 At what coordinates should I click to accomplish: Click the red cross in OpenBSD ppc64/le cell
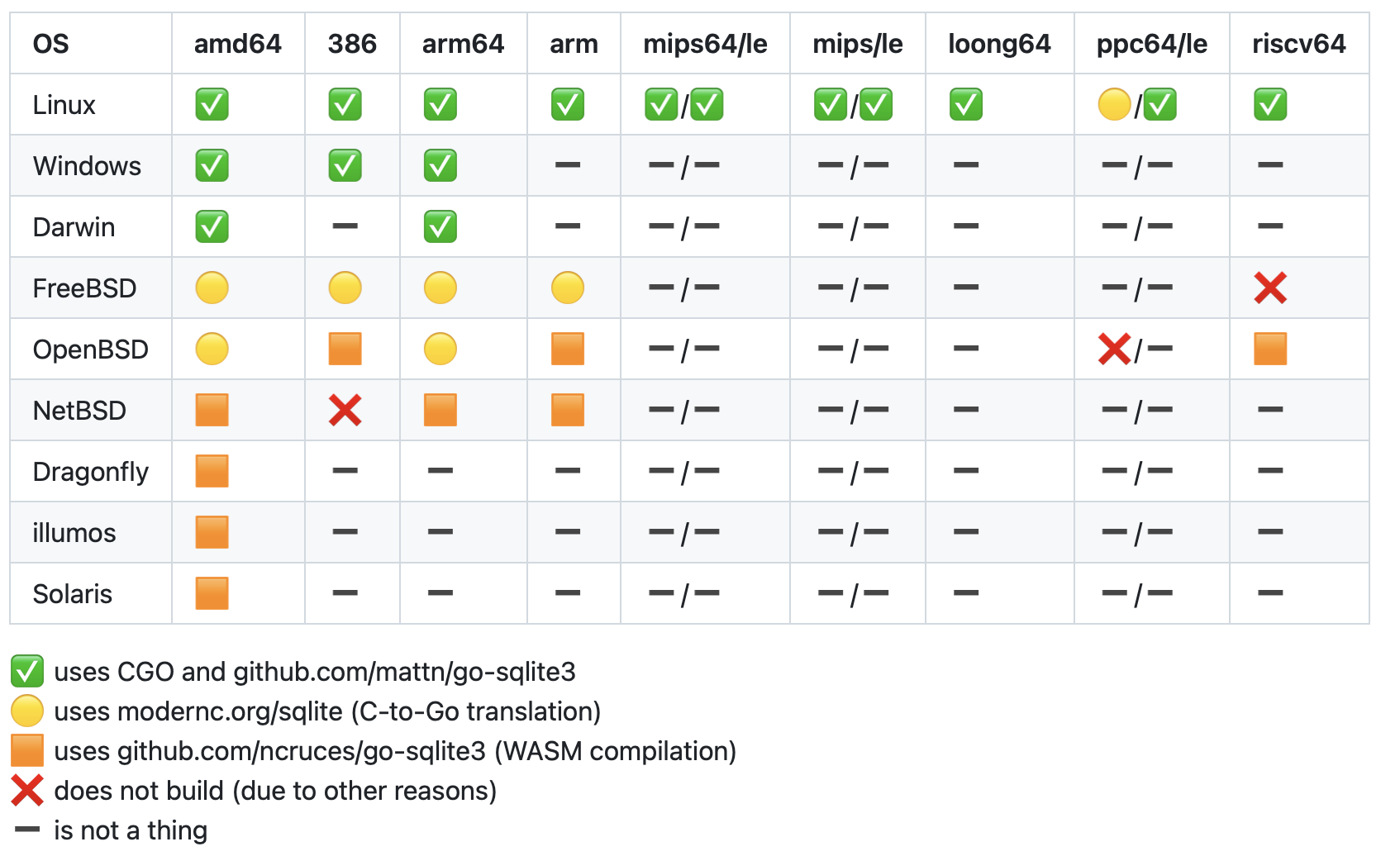click(x=1114, y=350)
